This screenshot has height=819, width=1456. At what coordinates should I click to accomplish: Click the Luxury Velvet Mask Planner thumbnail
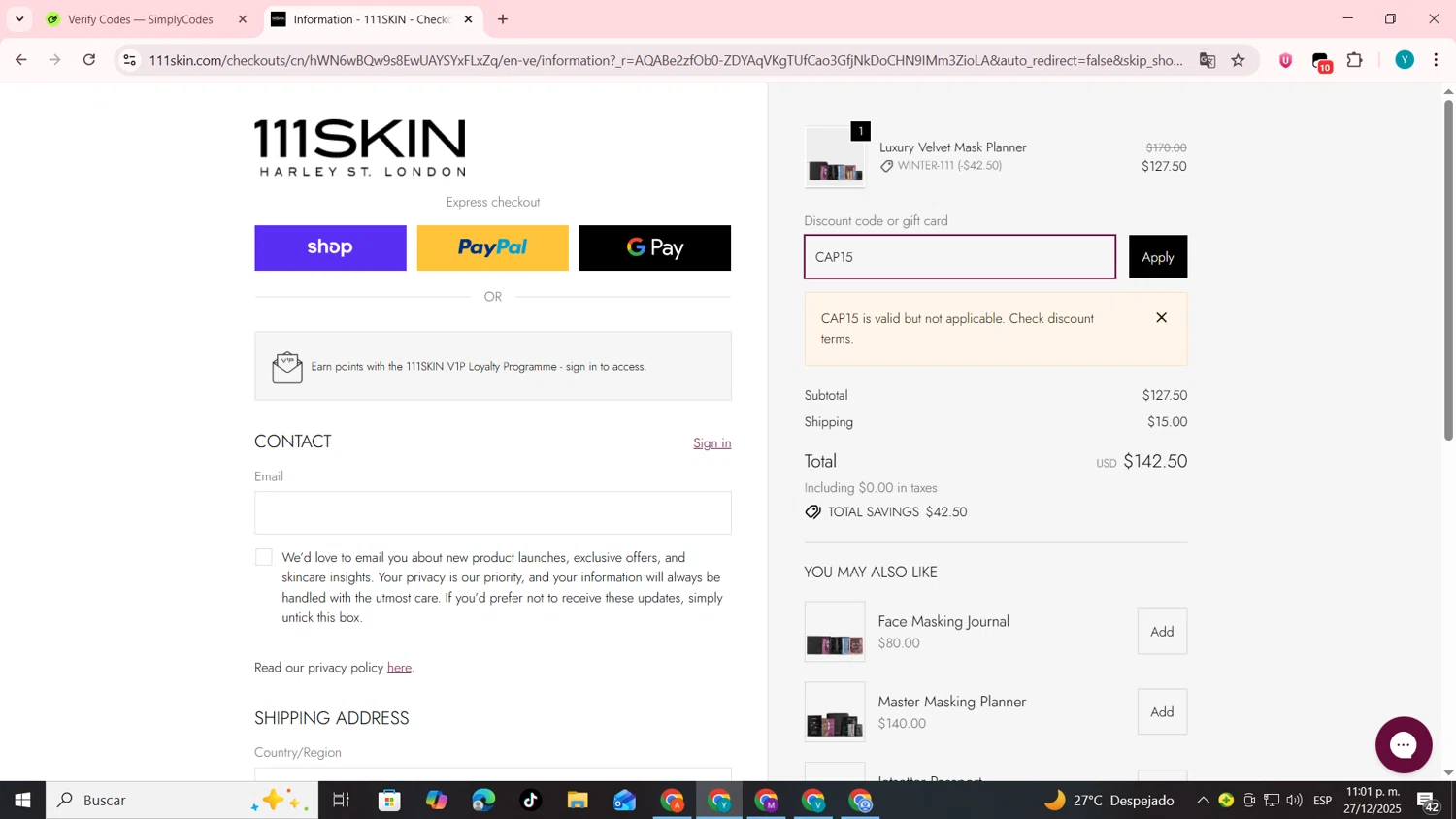(835, 157)
